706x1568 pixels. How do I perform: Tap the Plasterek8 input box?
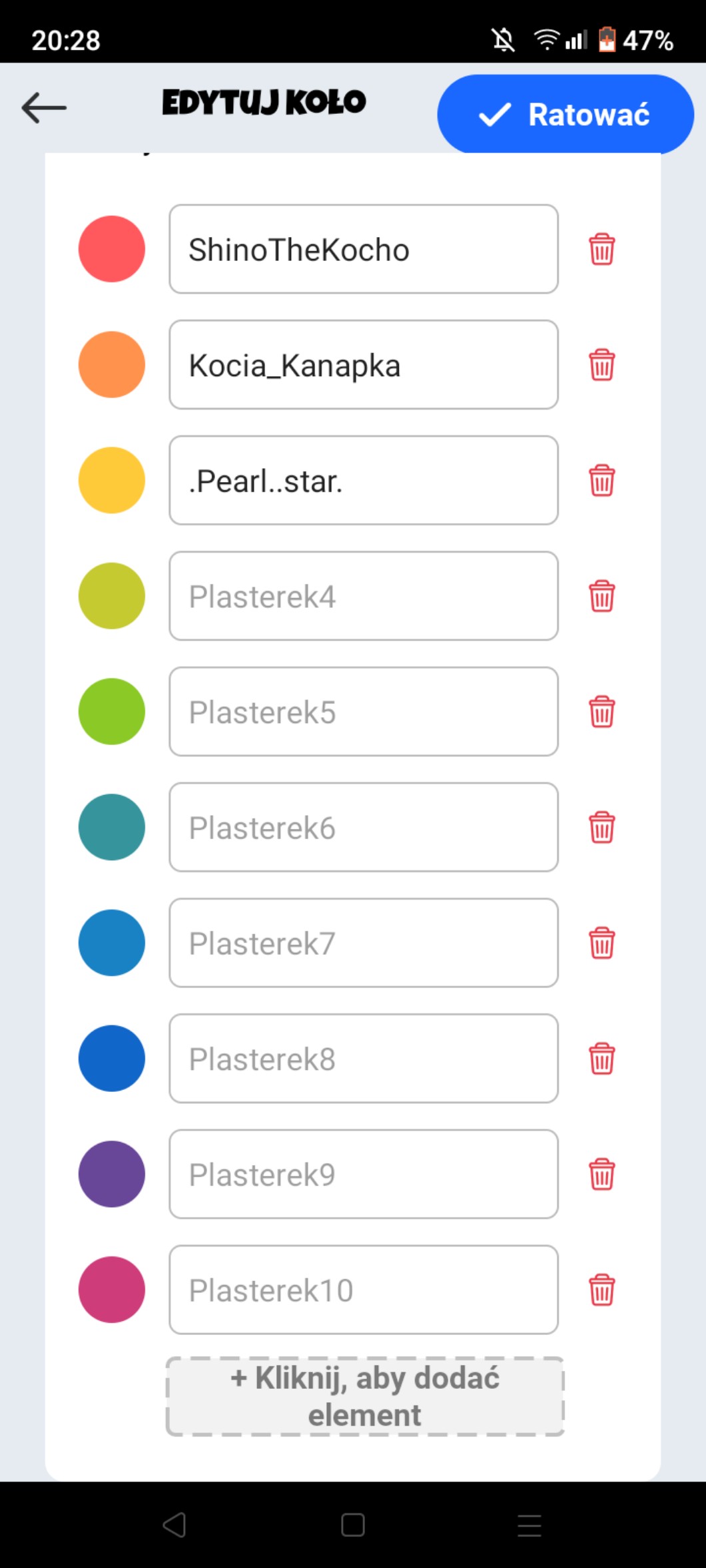(x=364, y=1059)
